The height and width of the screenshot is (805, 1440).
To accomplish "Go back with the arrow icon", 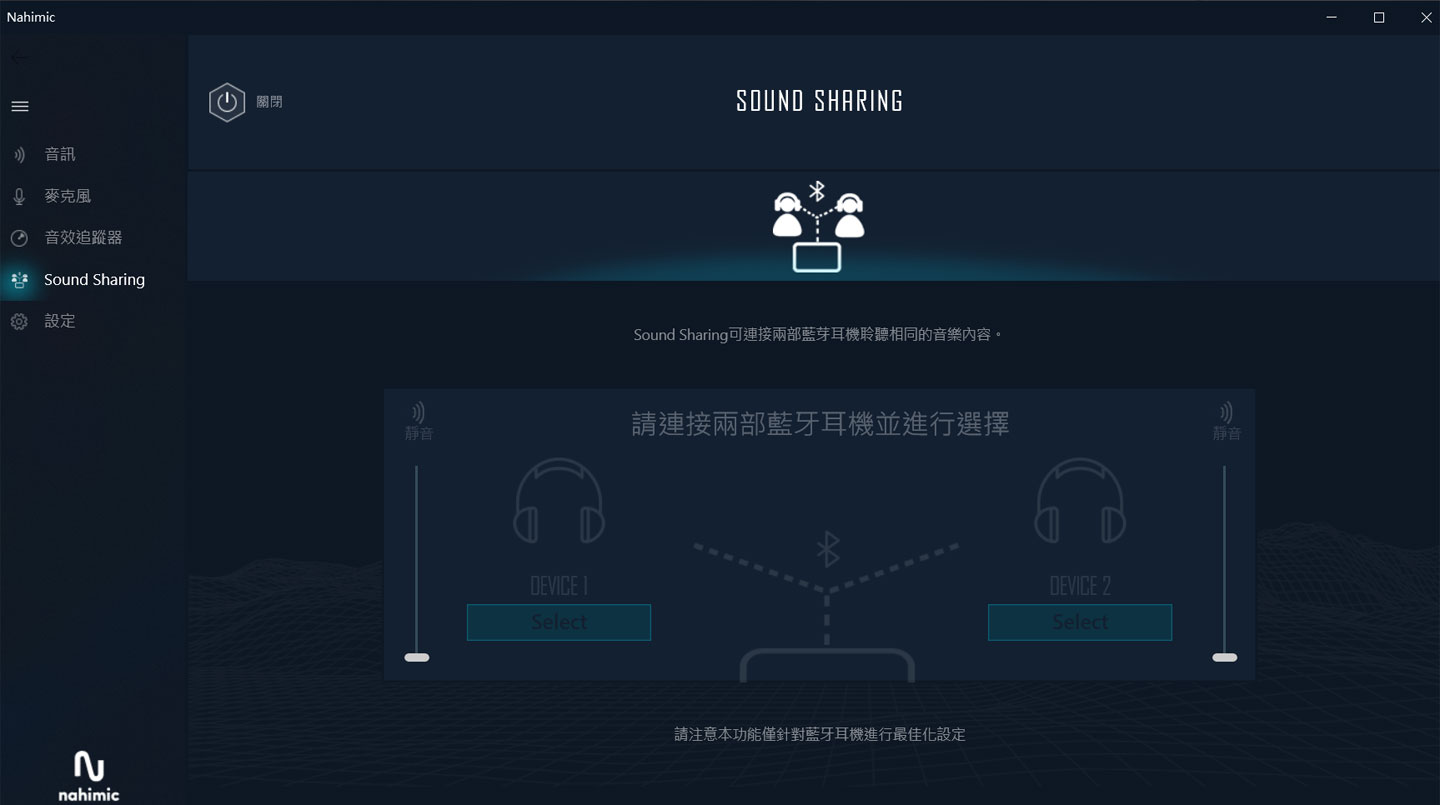I will coord(19,57).
